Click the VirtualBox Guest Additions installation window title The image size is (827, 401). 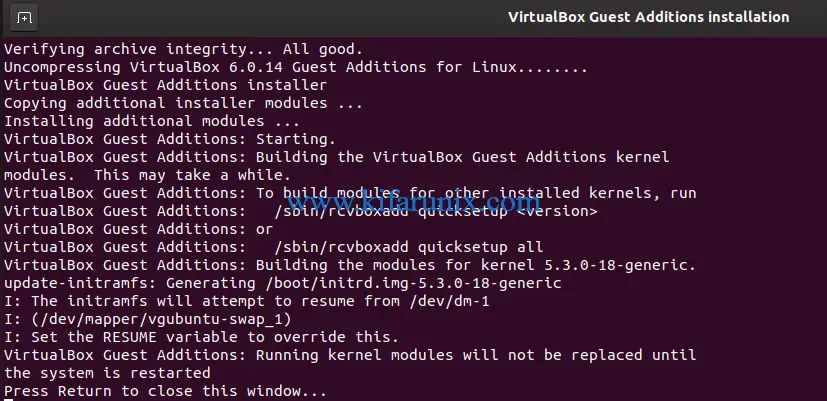[648, 17]
